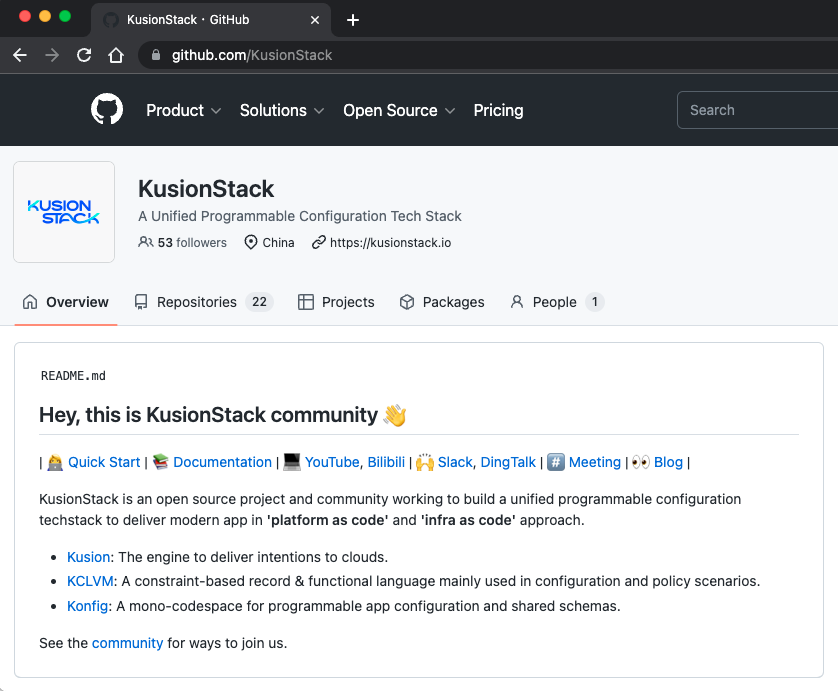Click the browser back arrow
838x691 pixels.
point(20,55)
